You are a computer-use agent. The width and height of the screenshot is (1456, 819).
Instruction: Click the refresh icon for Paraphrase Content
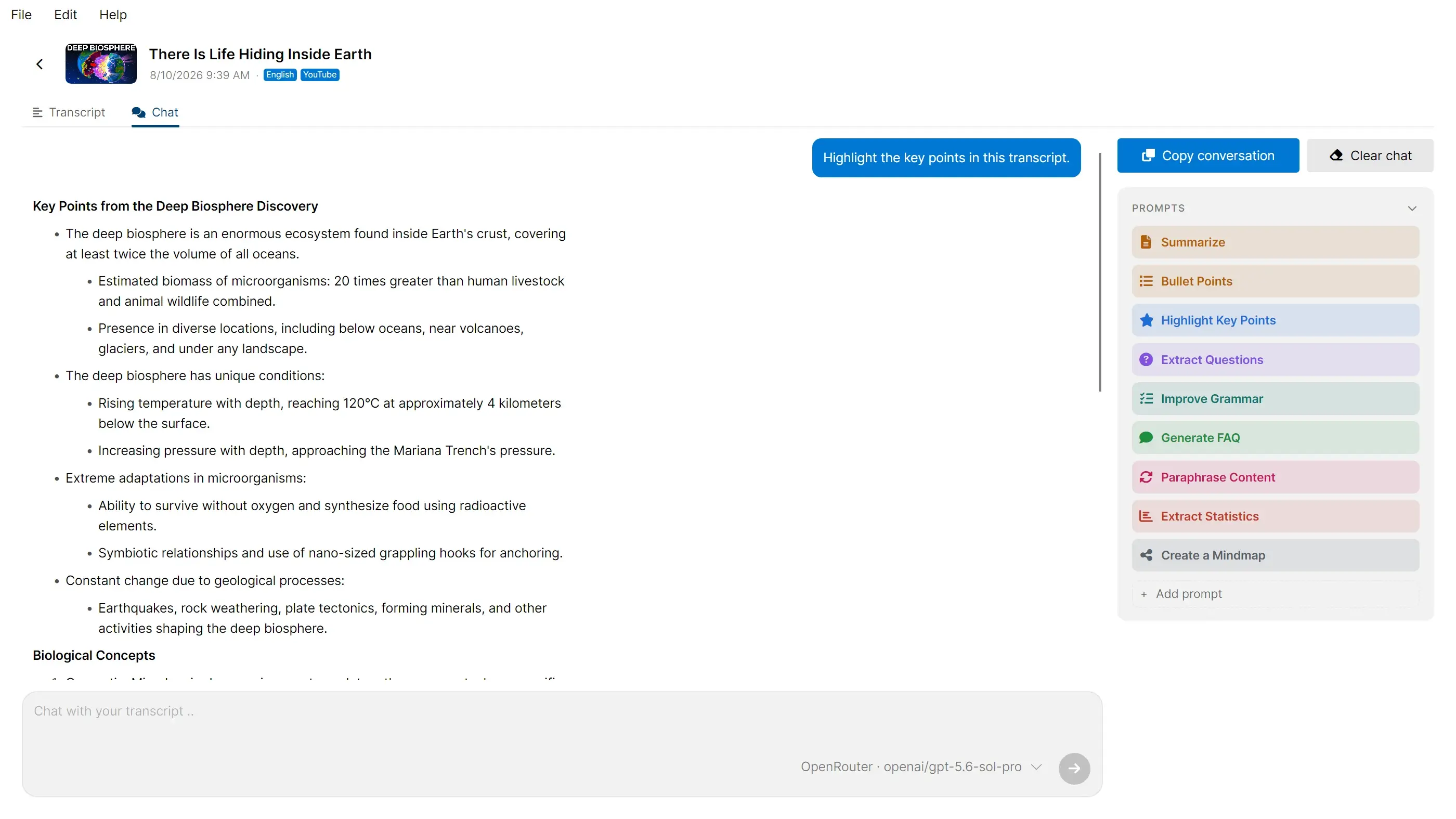pyautogui.click(x=1146, y=477)
